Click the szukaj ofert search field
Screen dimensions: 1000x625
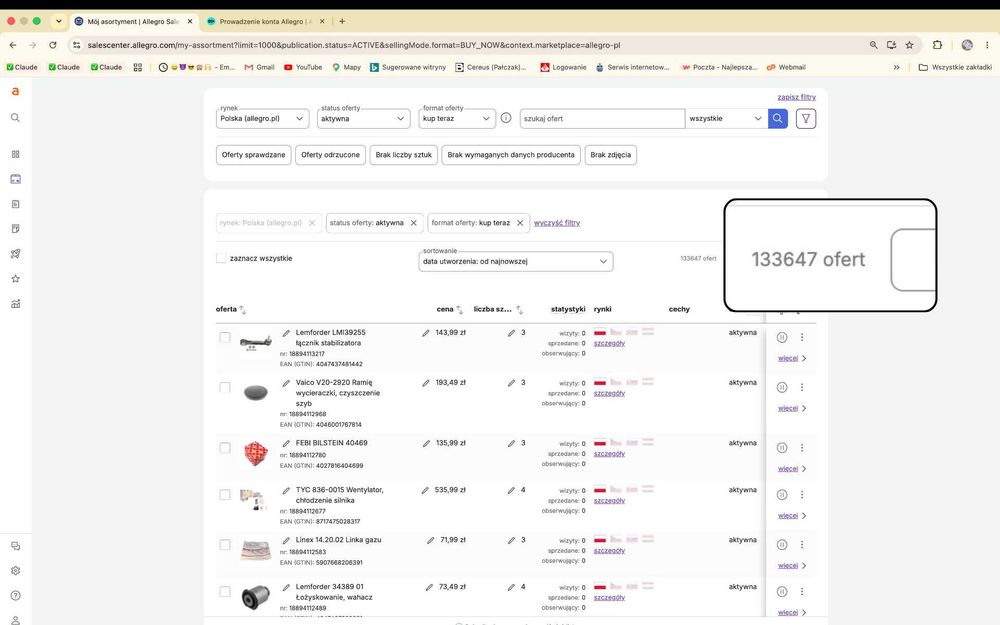tap(602, 119)
